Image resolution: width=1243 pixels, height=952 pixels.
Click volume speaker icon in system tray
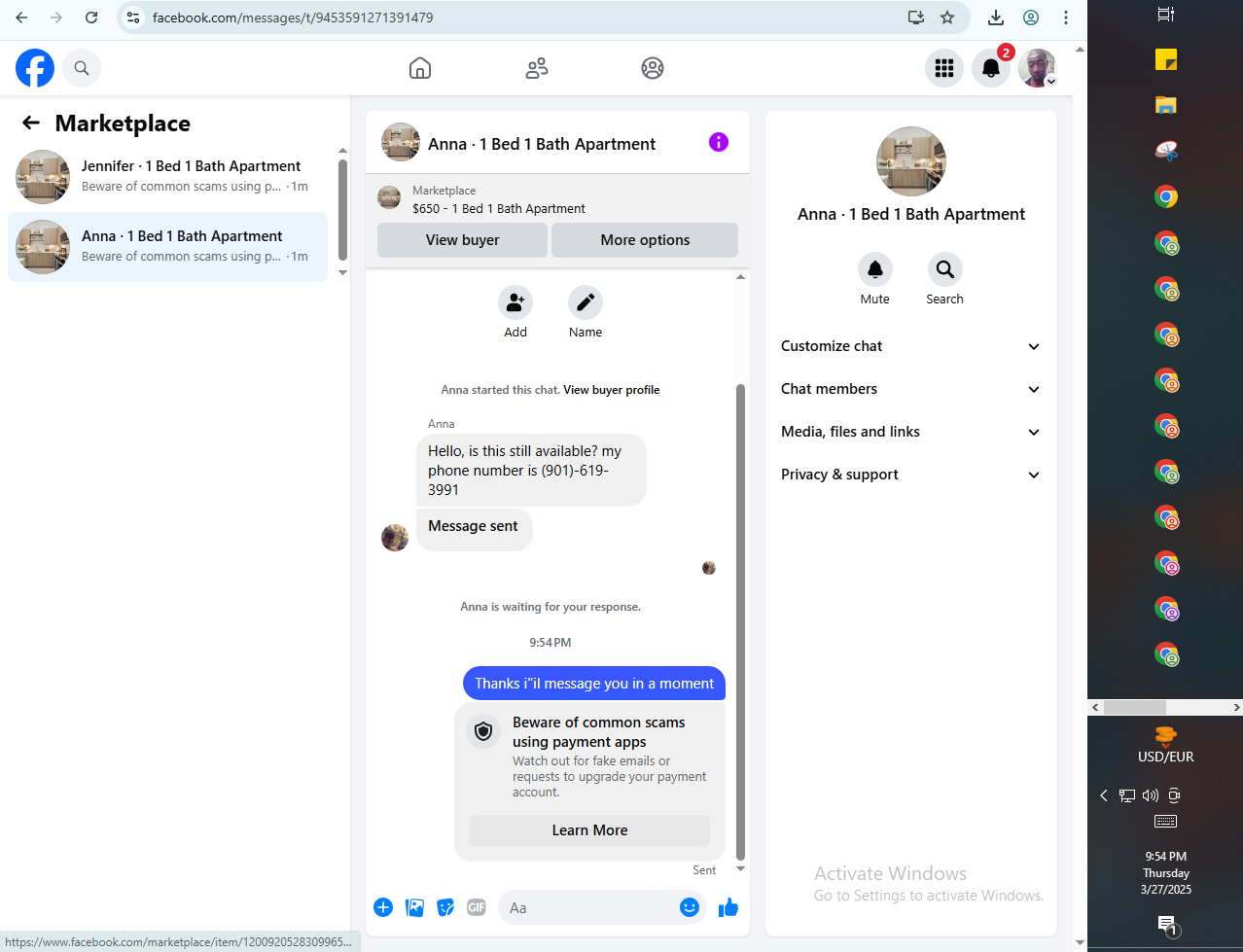point(1151,795)
